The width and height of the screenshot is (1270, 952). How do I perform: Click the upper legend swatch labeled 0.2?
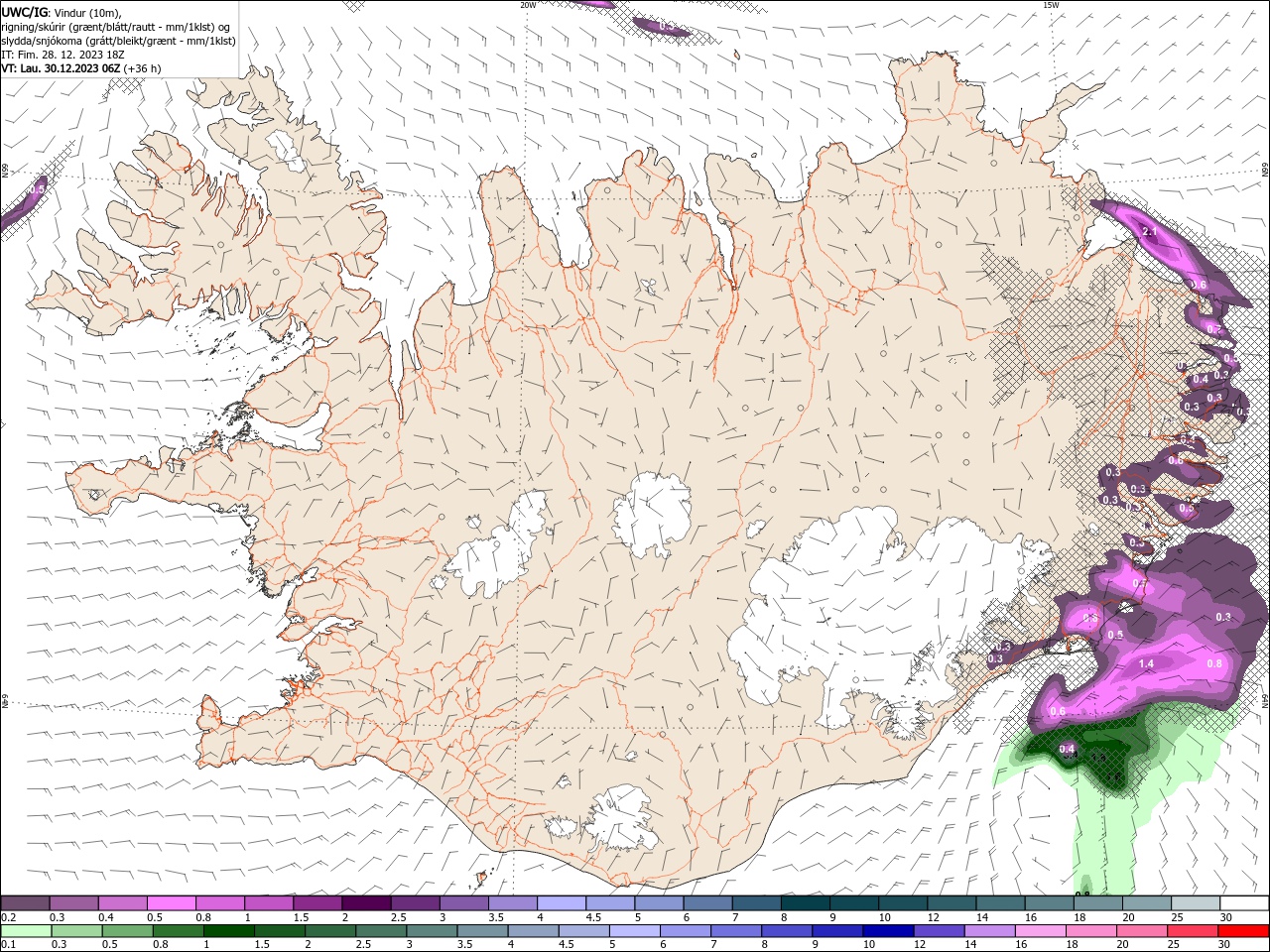(x=25, y=903)
